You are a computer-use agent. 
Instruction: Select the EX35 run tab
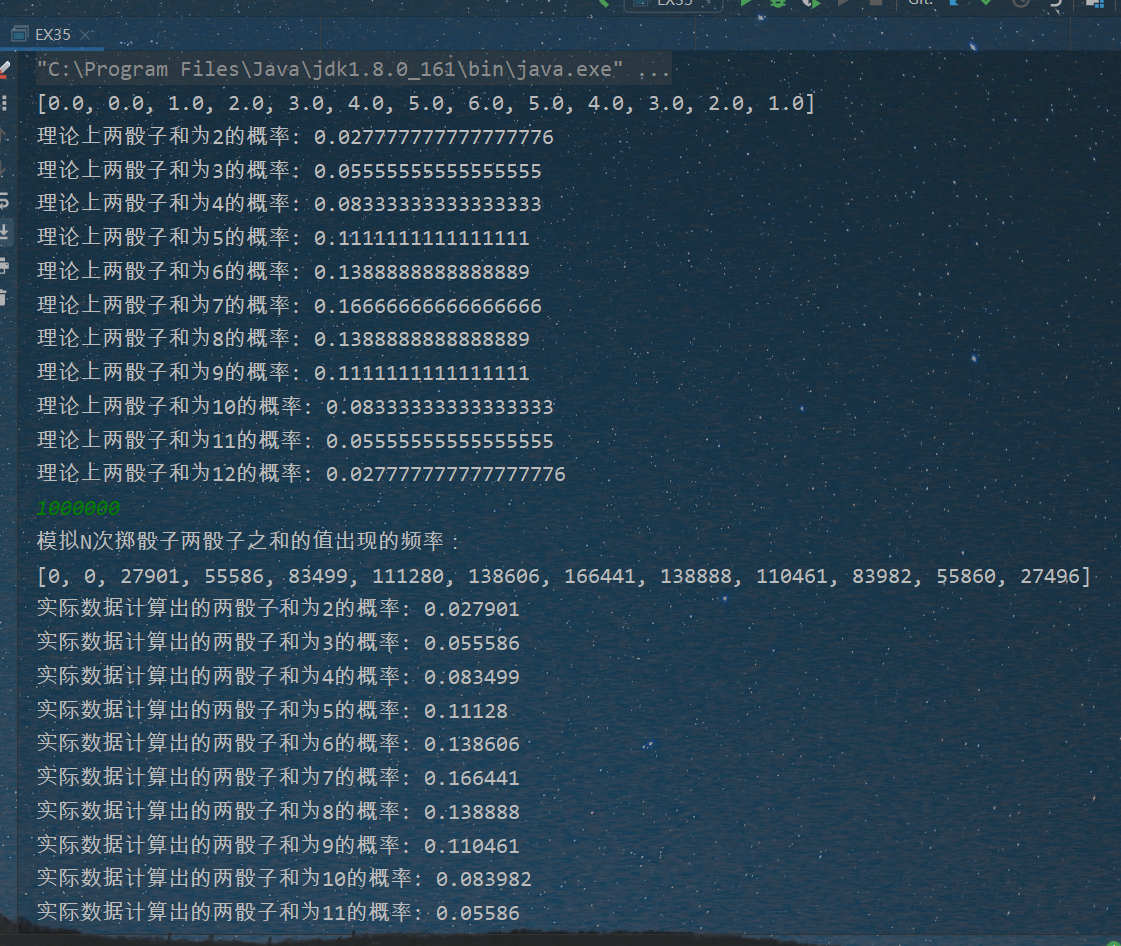[50, 34]
